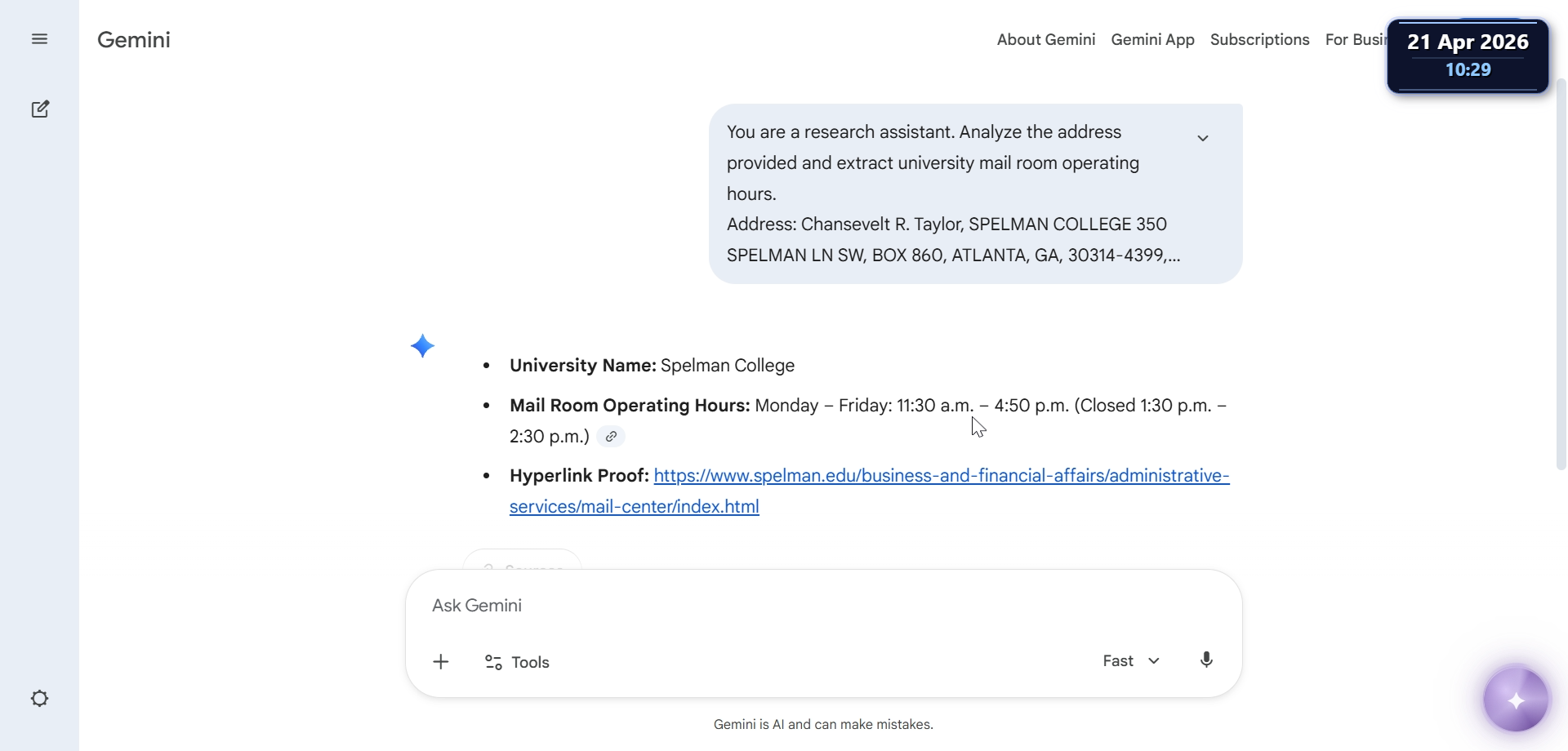This screenshot has height=751, width=1568.
Task: Click the 'Hyperlink Proof:' label
Action: (579, 476)
